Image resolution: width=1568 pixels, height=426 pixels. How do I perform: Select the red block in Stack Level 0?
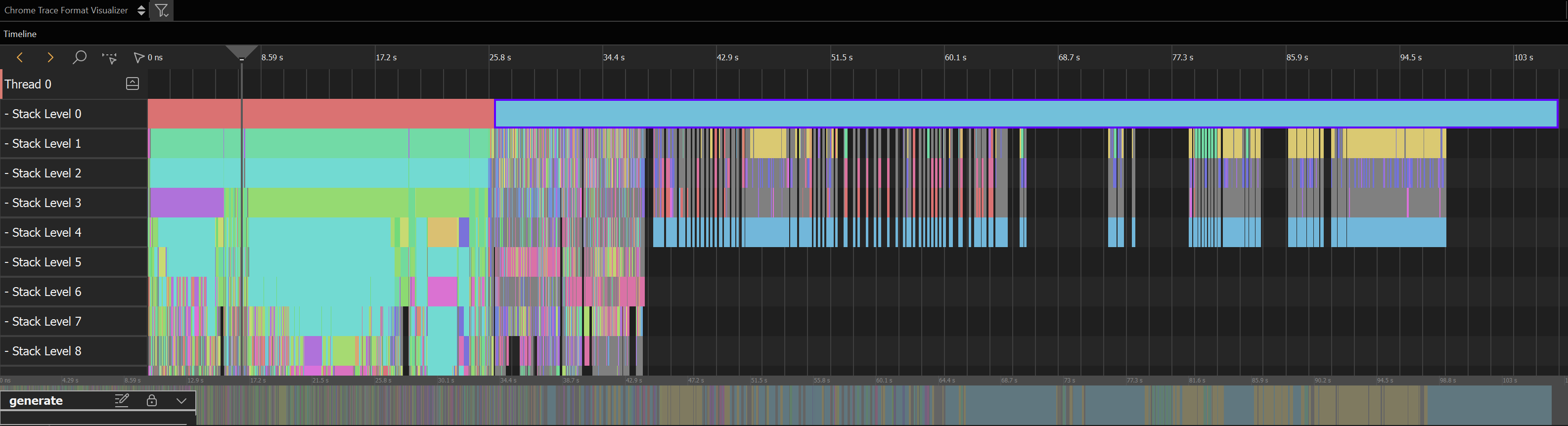[x=321, y=114]
